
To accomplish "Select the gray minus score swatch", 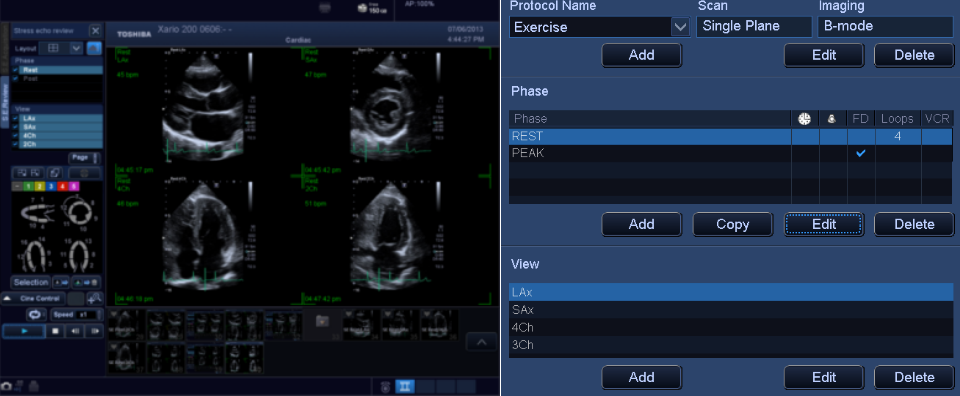I will coord(17,186).
